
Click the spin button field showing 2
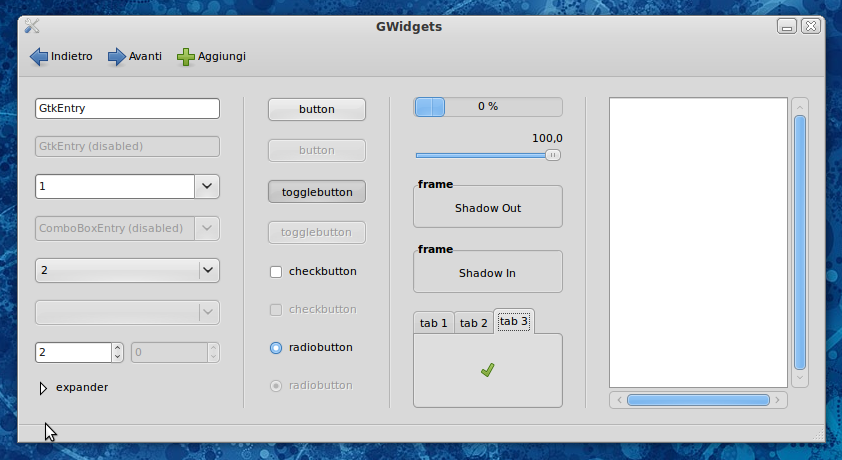[x=74, y=353]
